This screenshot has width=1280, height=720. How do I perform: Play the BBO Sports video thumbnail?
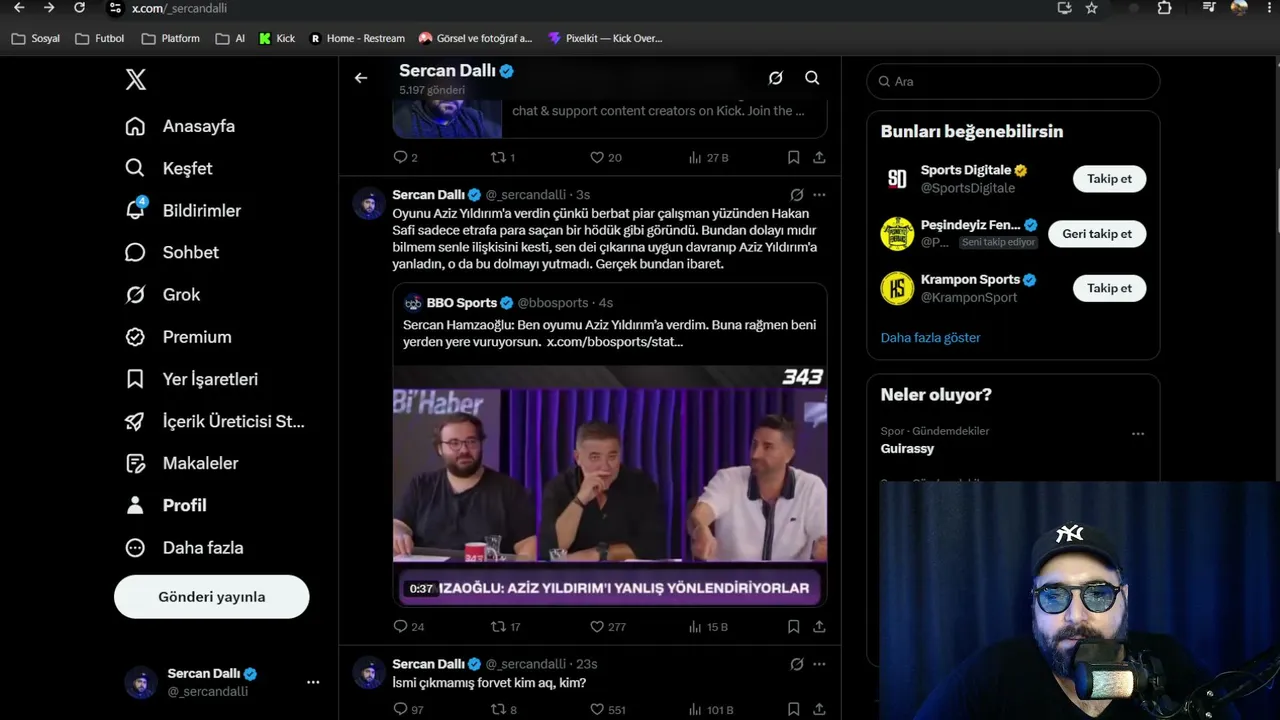pos(610,485)
